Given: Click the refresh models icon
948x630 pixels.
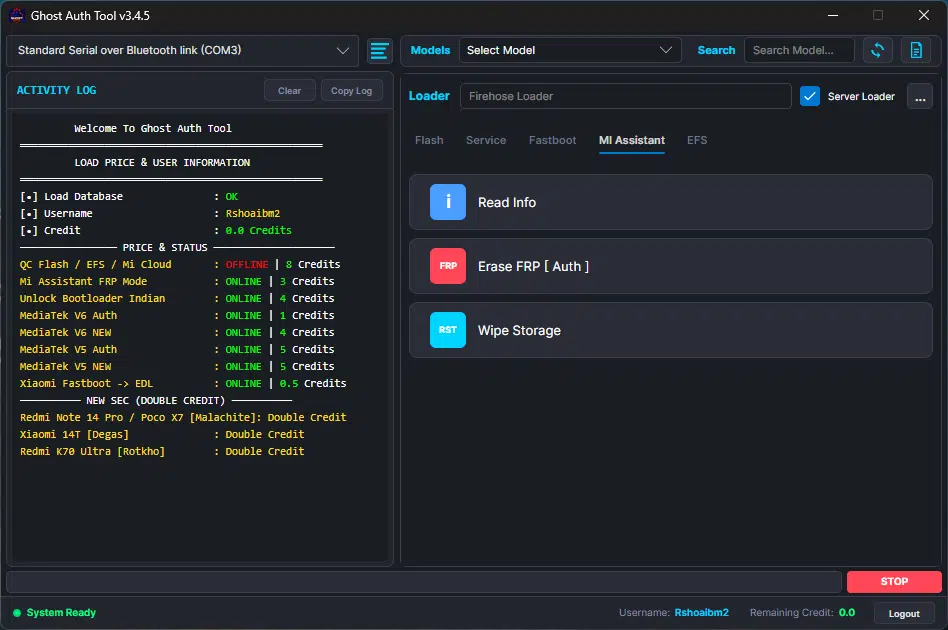Looking at the screenshot, I should coord(877,50).
